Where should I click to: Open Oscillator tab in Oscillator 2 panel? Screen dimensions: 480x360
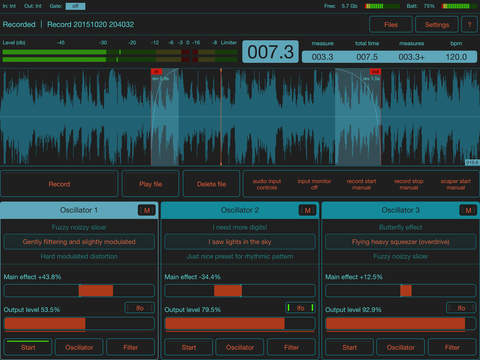click(240, 347)
